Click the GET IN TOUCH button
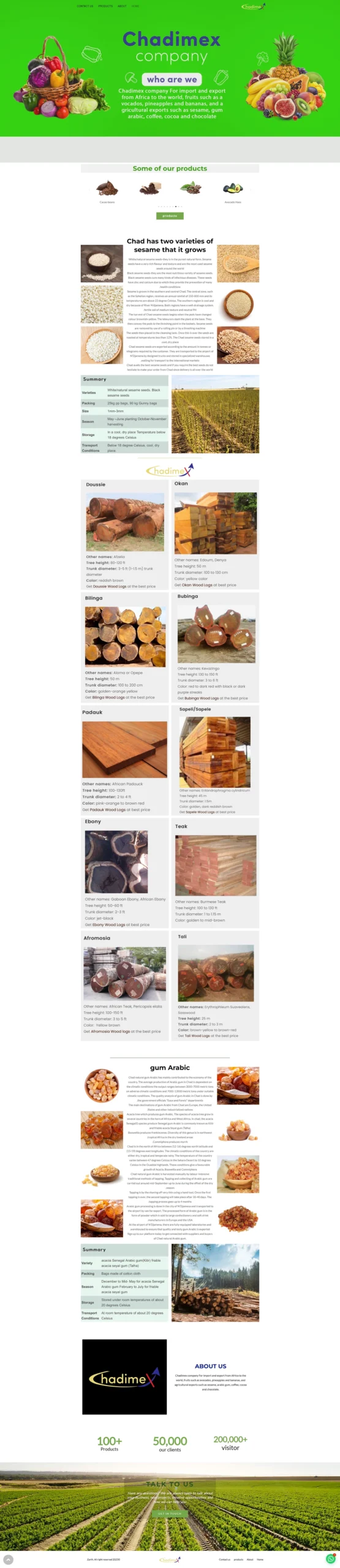Viewport: 340px width, 1568px height. point(170,1513)
